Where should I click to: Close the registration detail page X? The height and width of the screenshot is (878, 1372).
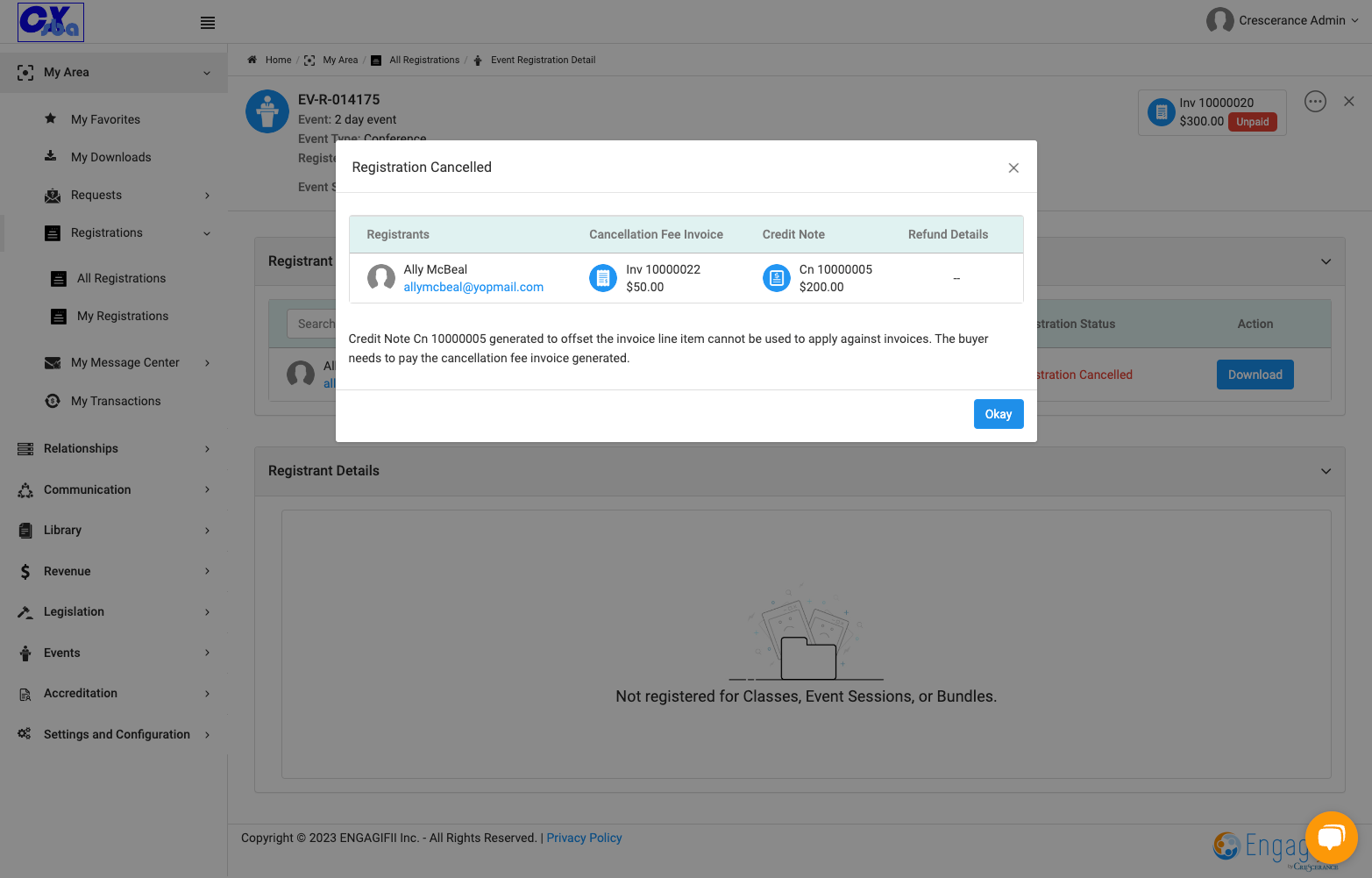(x=1349, y=102)
